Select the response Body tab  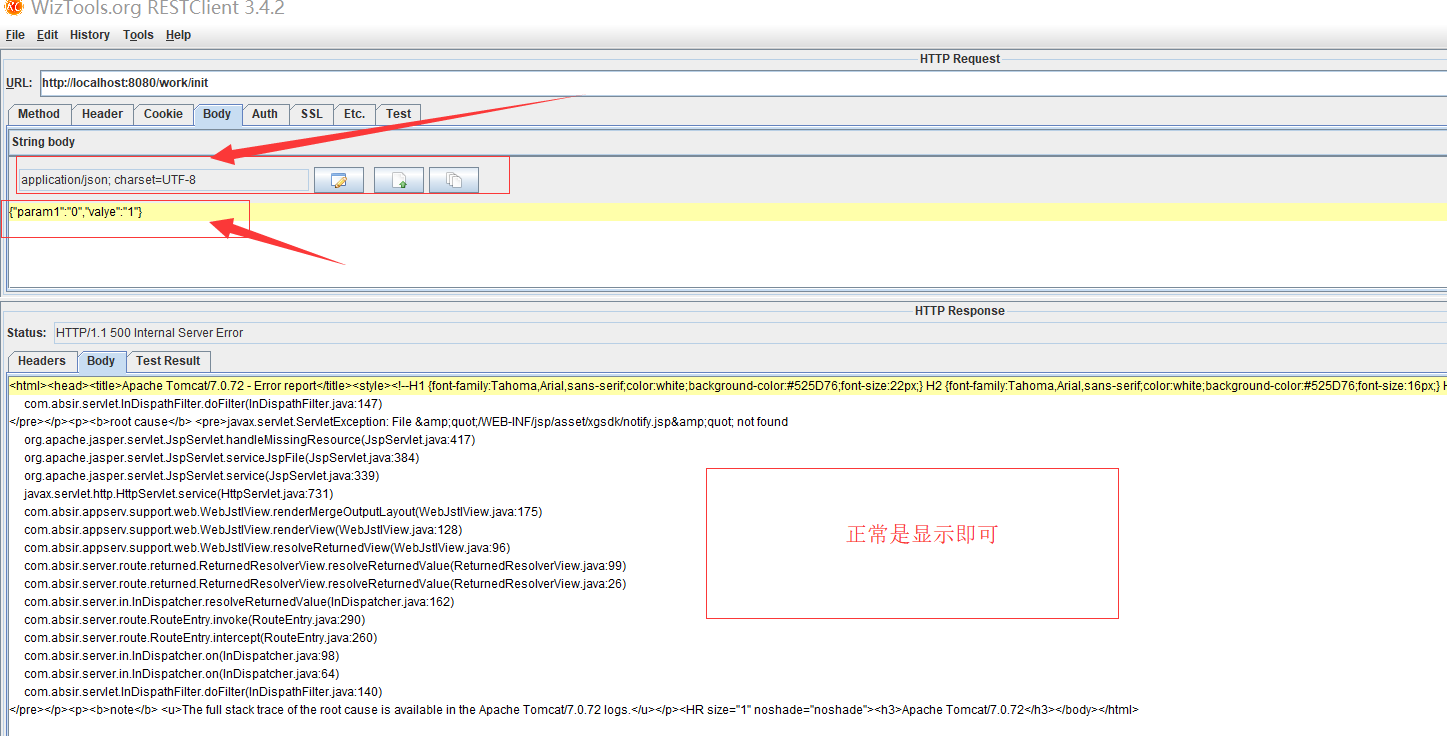pyautogui.click(x=101, y=361)
